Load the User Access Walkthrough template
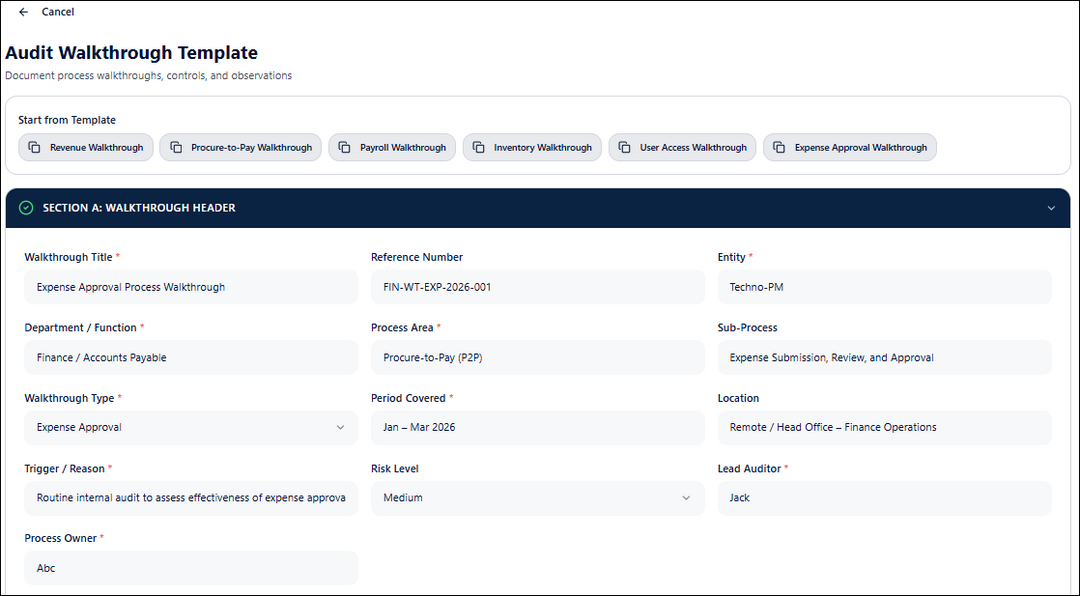The width and height of the screenshot is (1080, 596). pyautogui.click(x=683, y=147)
